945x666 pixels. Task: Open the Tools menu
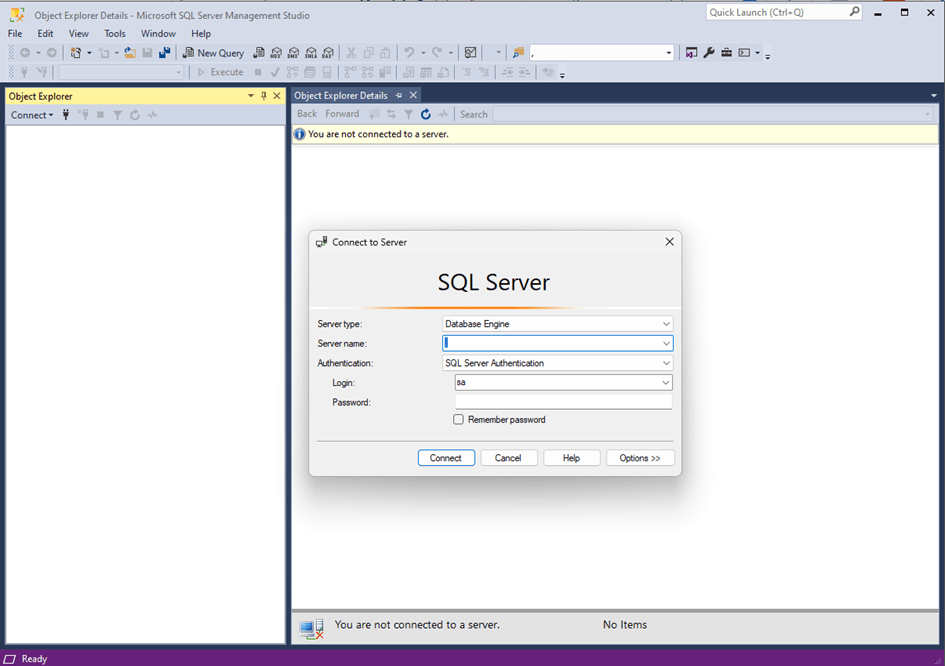coord(115,33)
